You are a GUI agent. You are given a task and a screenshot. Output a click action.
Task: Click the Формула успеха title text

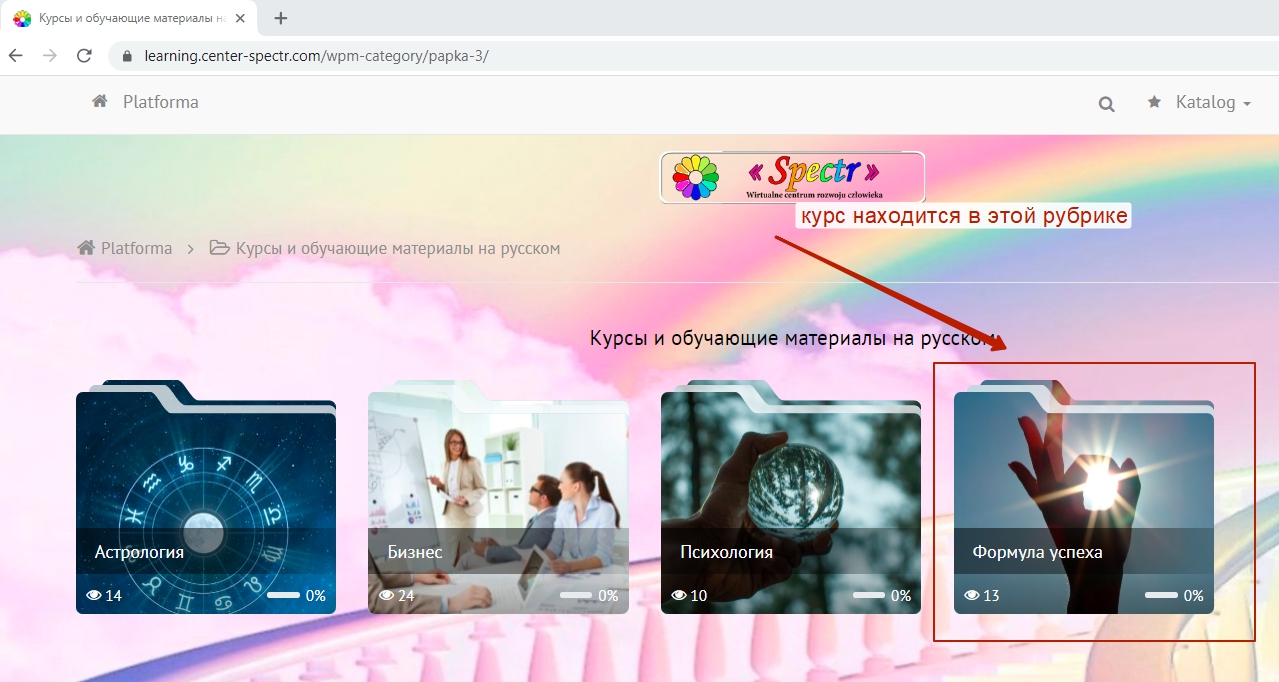(x=1037, y=552)
